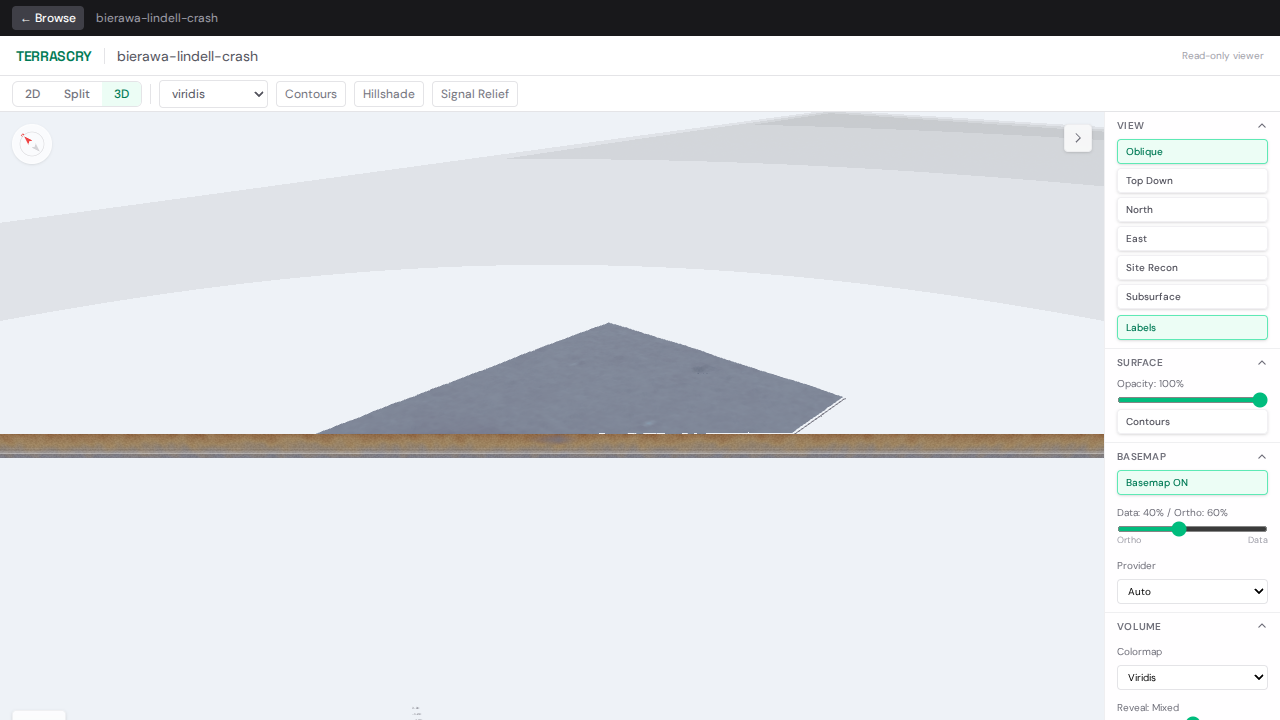Click the Browse back button
Viewport: 1280px width, 720px height.
pos(47,17)
